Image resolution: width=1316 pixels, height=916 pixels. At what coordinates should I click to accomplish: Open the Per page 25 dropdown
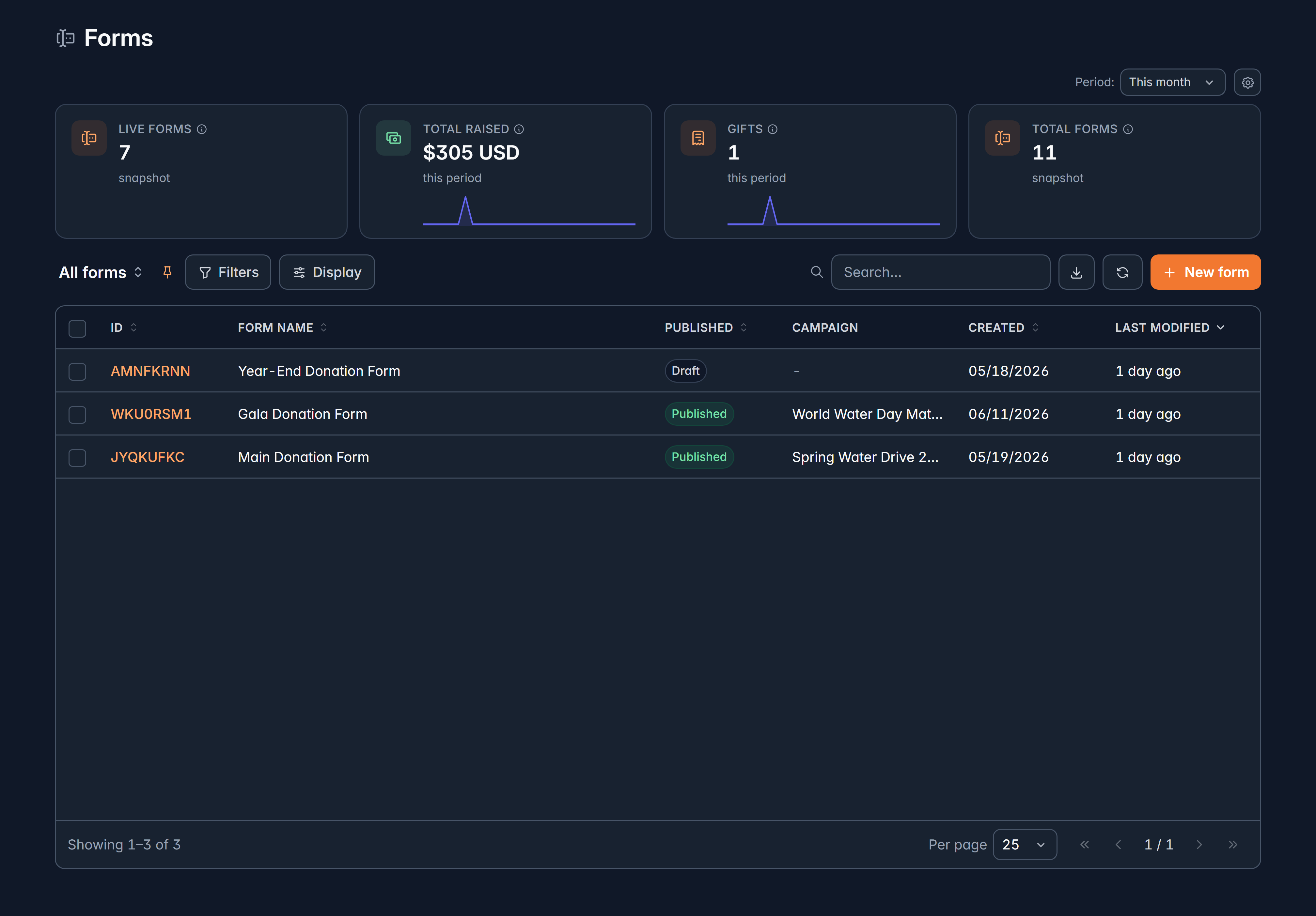[x=1024, y=844]
